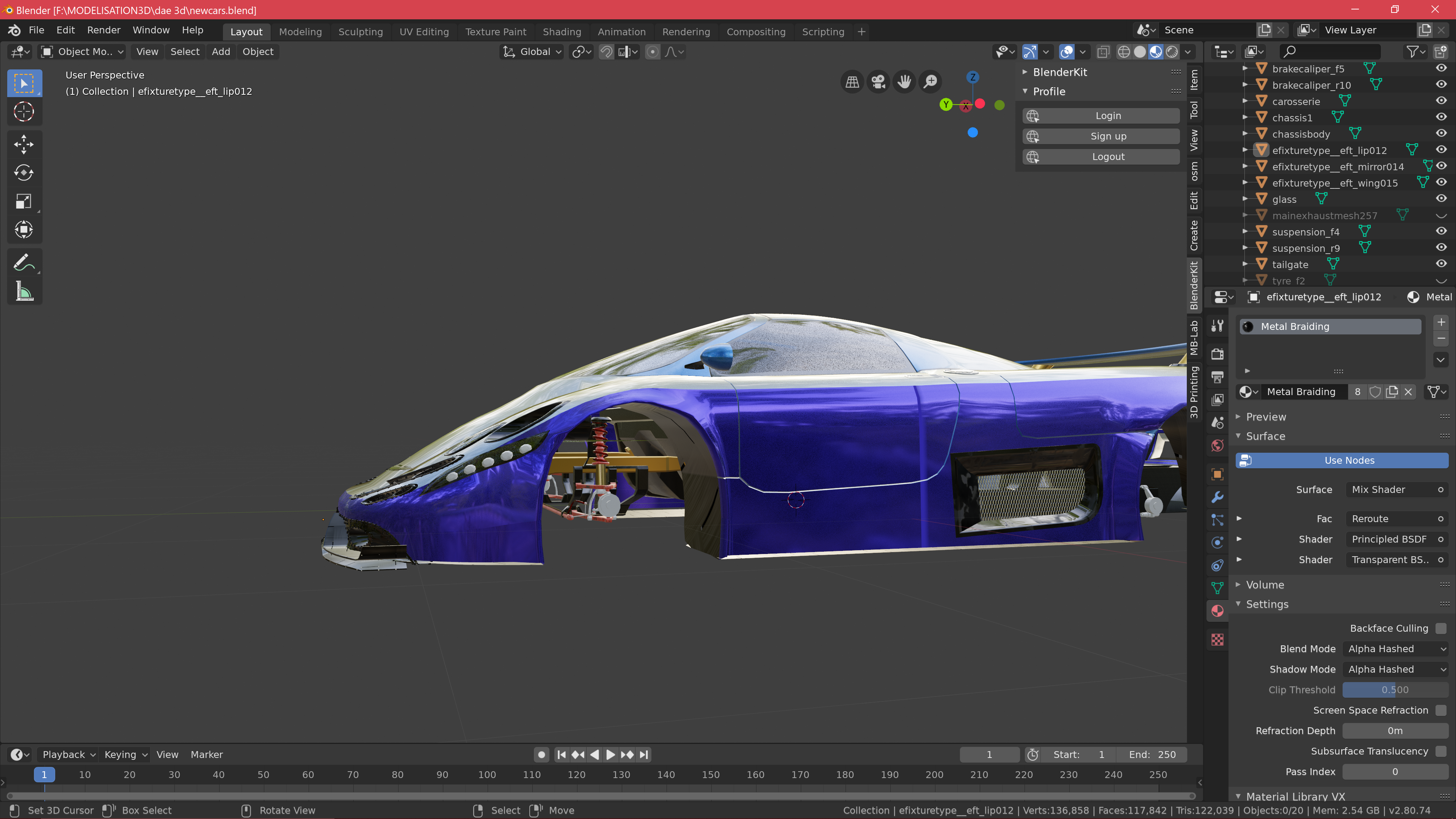The height and width of the screenshot is (819, 1456).
Task: Click Mix Shader surface field
Action: (x=1396, y=490)
